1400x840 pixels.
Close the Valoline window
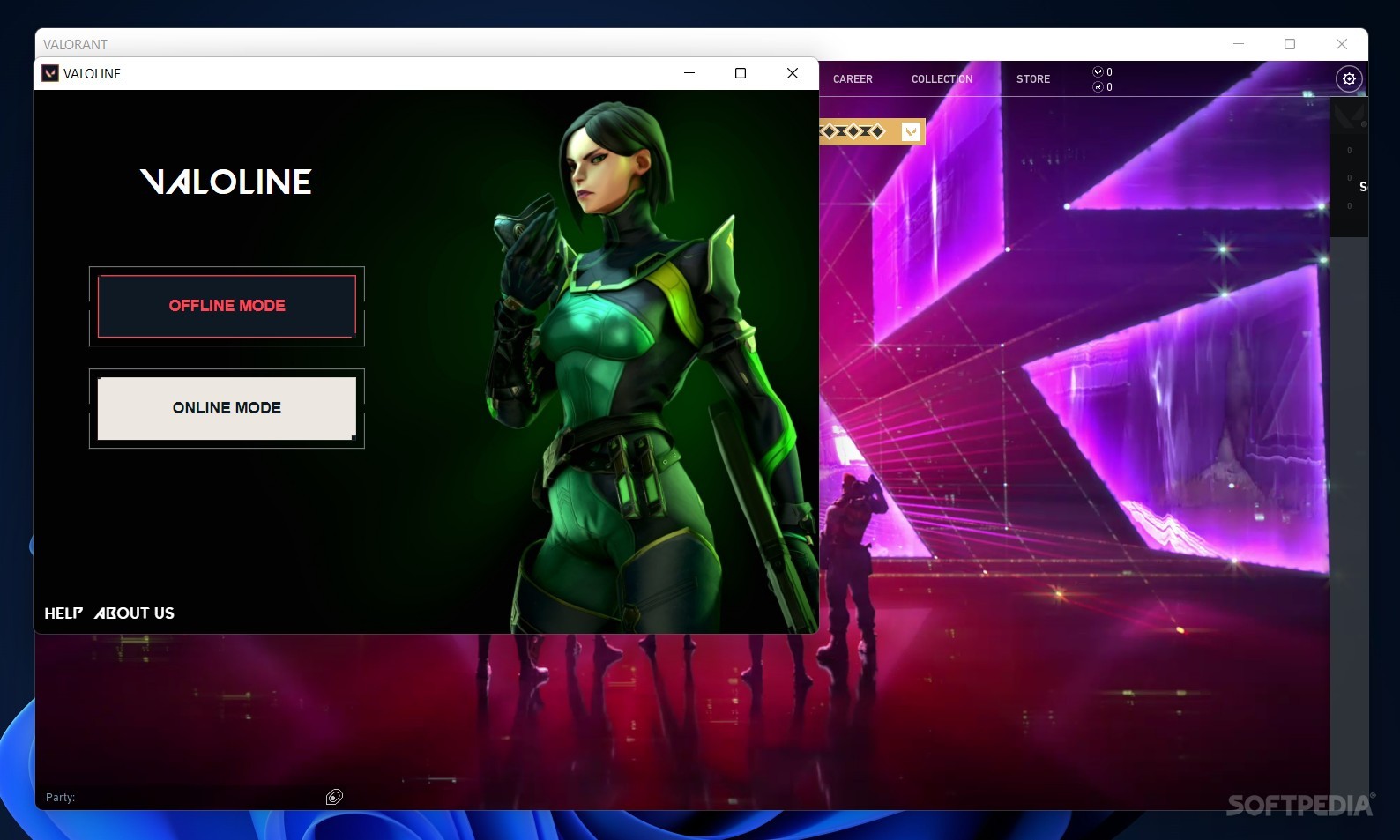(x=793, y=73)
